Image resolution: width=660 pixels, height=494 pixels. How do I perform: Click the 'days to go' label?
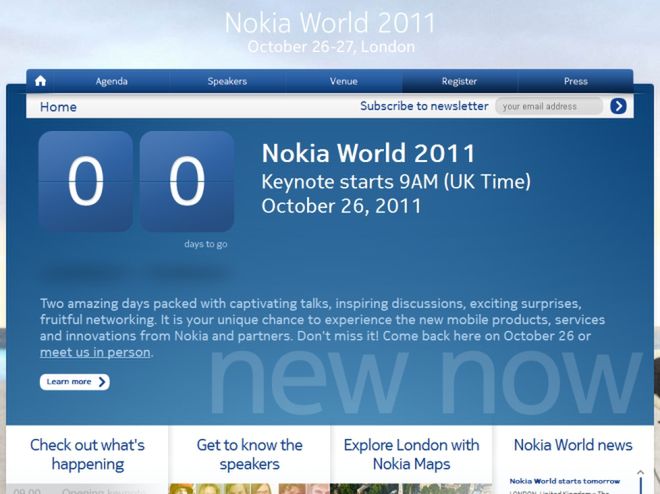[206, 244]
